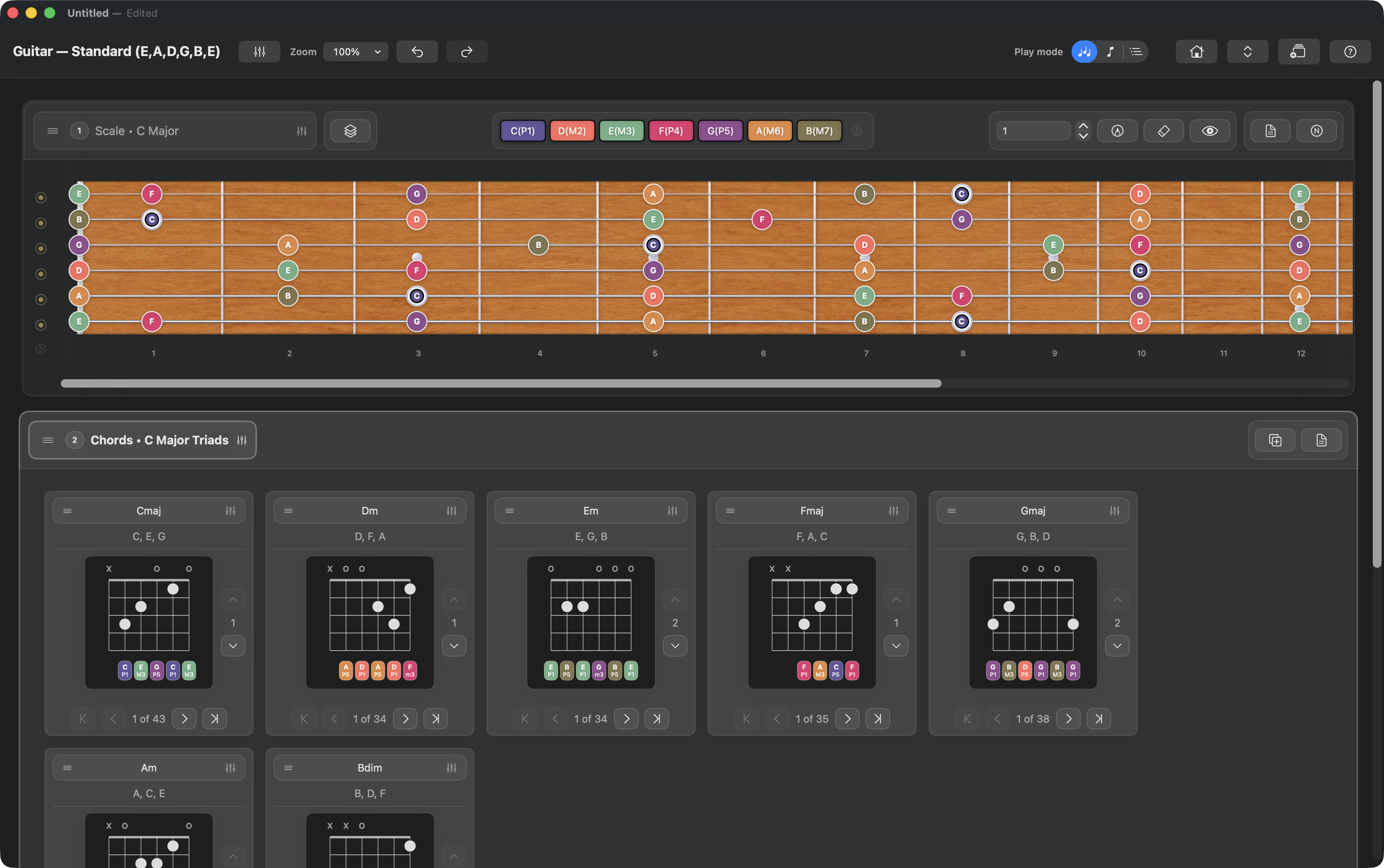Select the C(P1) interval chip
Image resolution: width=1384 pixels, height=868 pixels.
tap(522, 131)
